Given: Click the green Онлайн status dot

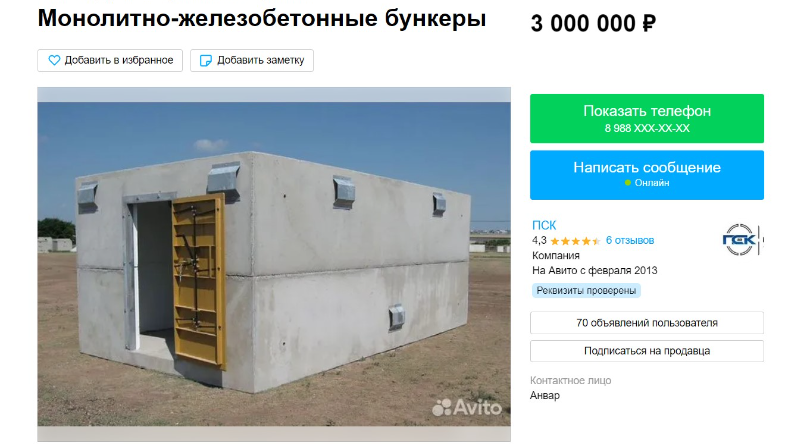Looking at the screenshot, I should [x=628, y=183].
